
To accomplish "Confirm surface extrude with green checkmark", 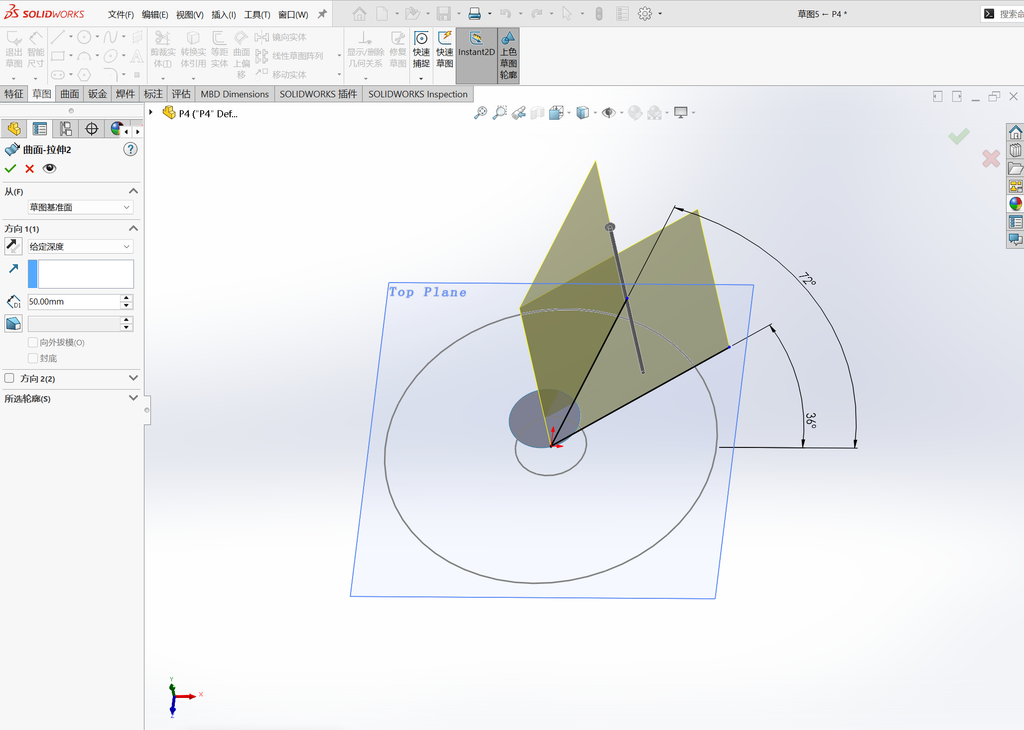I will (10, 168).
